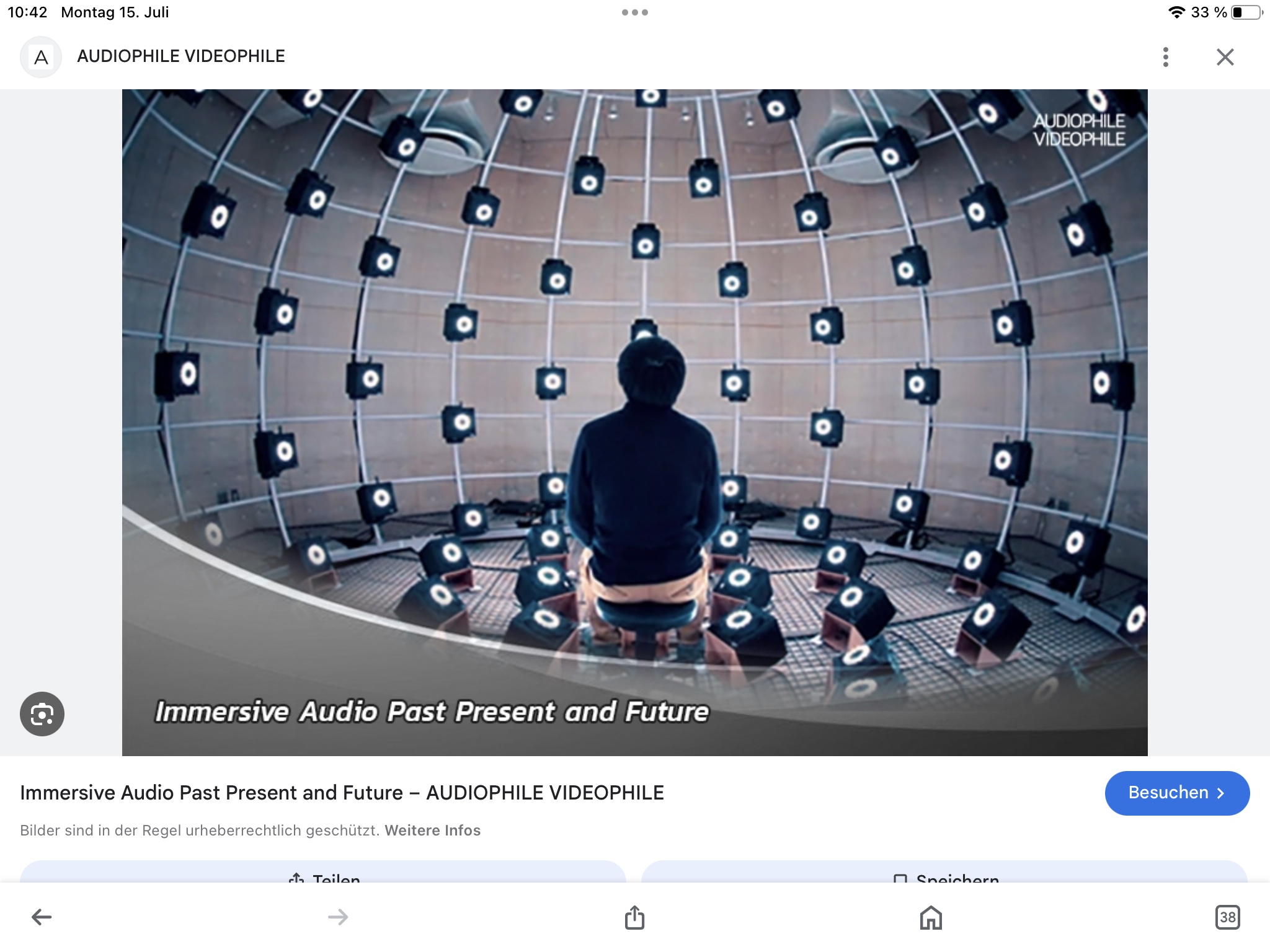Viewport: 1270px width, 952px height.
Task: Tap the Speichern save button
Action: tap(944, 873)
